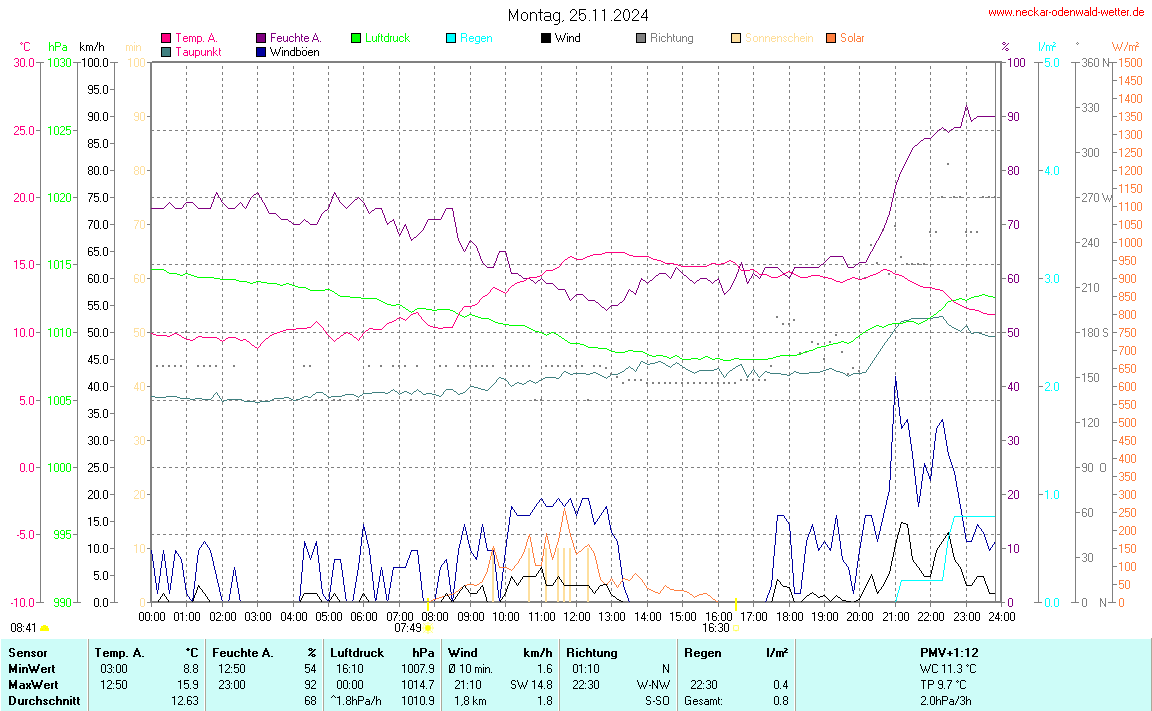Click the teal Taupunkt legend square
1152x711 pixels.
(x=166, y=51)
